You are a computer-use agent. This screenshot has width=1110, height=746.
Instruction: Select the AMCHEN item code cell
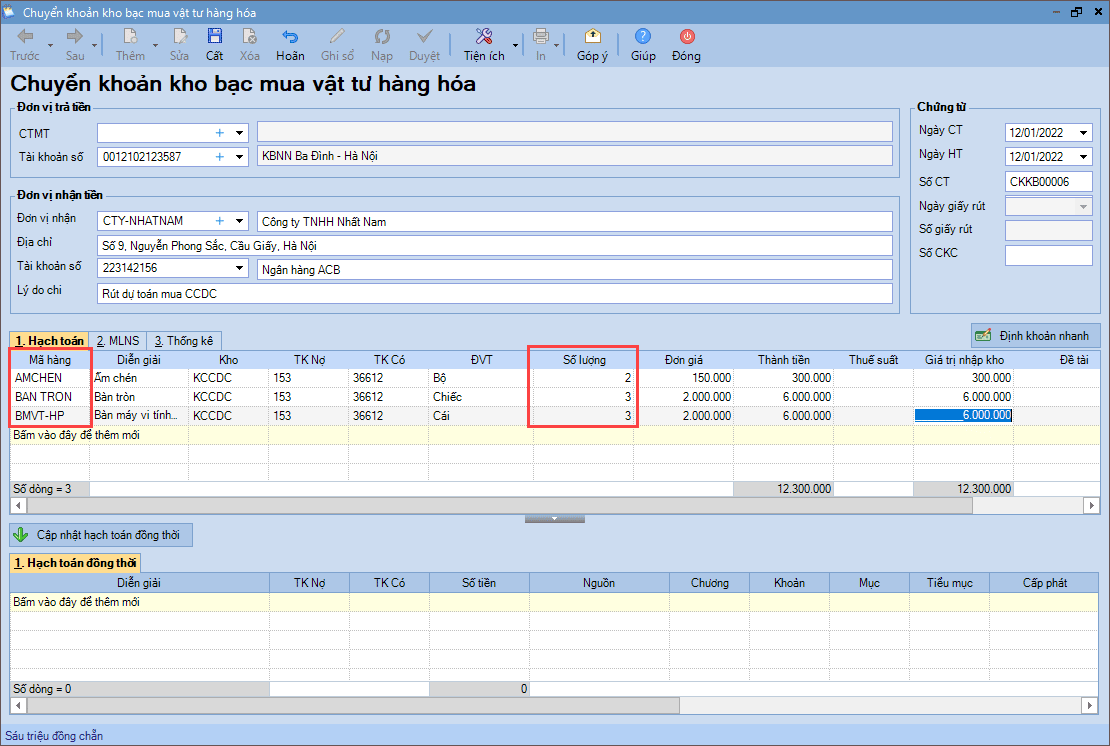click(x=50, y=378)
